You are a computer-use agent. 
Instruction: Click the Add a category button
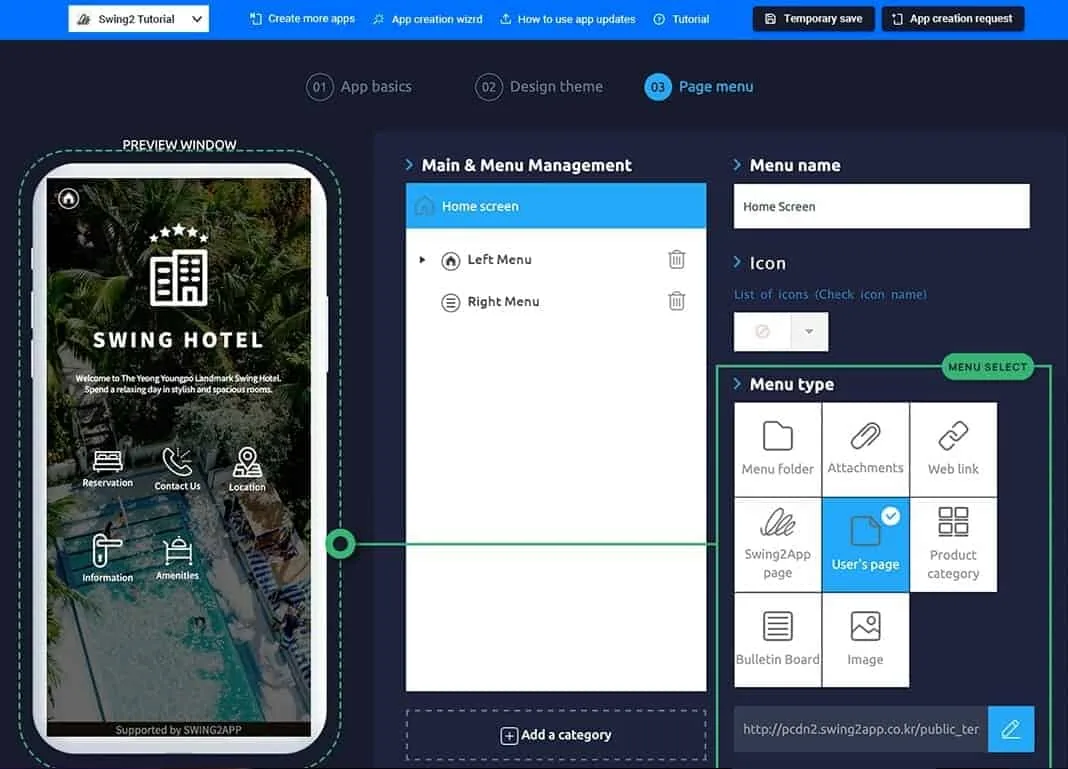(x=556, y=735)
